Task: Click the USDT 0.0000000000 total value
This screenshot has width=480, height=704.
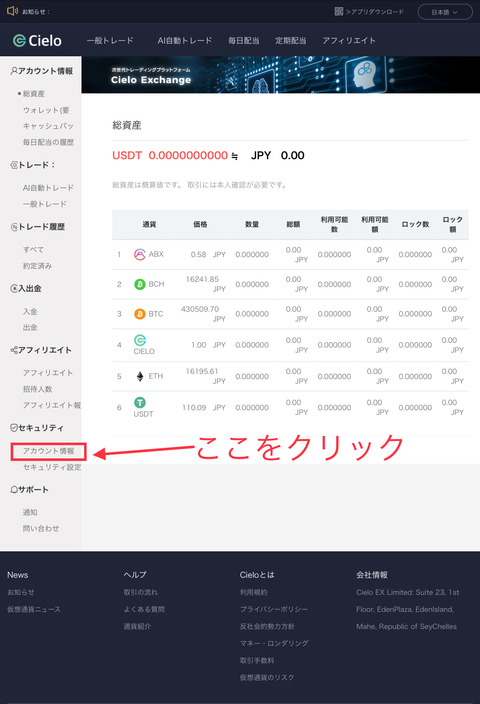Action: 170,155
